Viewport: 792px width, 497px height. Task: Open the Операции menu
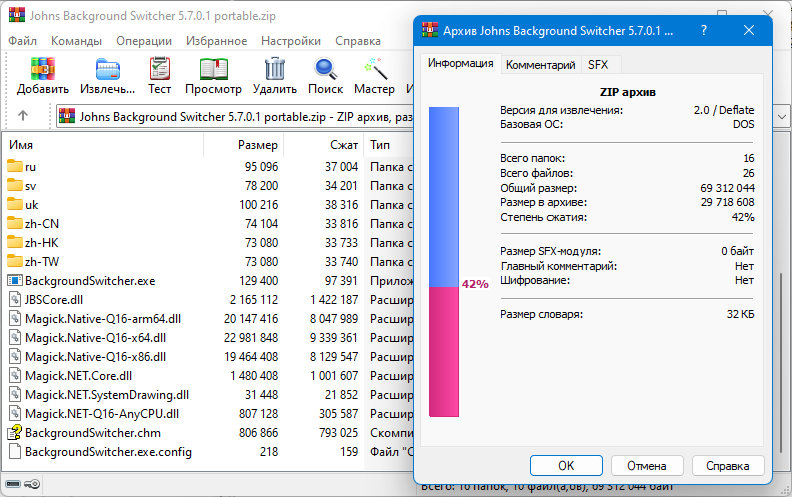[144, 41]
